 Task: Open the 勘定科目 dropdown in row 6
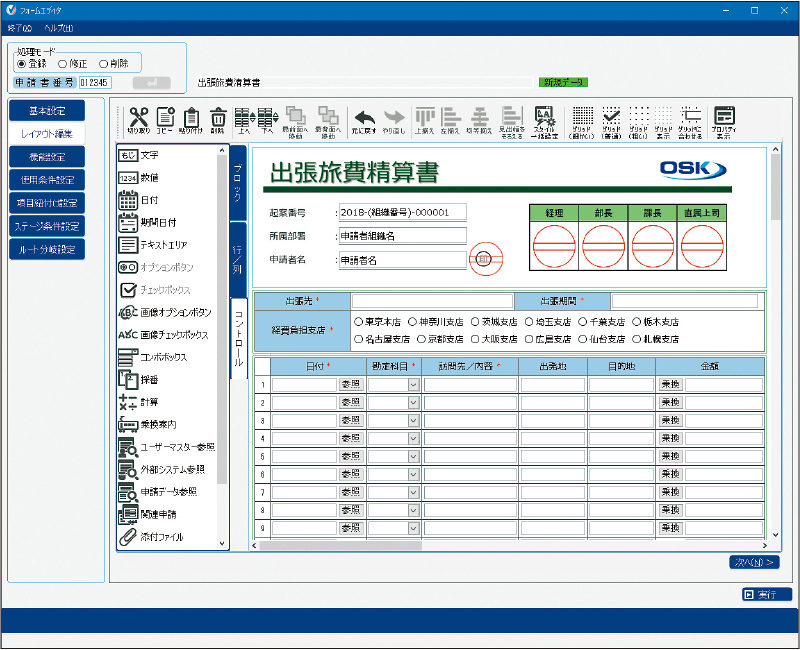[413, 474]
